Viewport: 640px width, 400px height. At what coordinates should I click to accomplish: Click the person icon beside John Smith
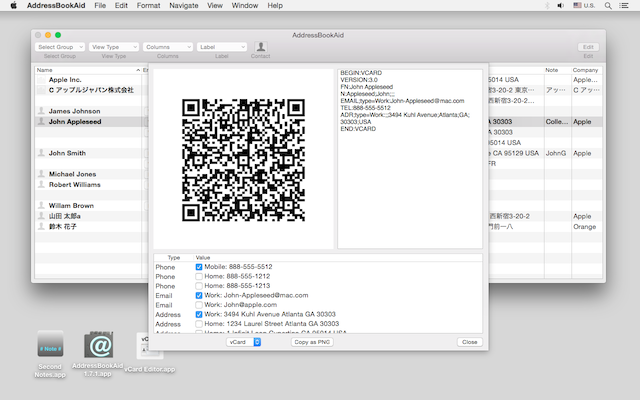coord(41,153)
